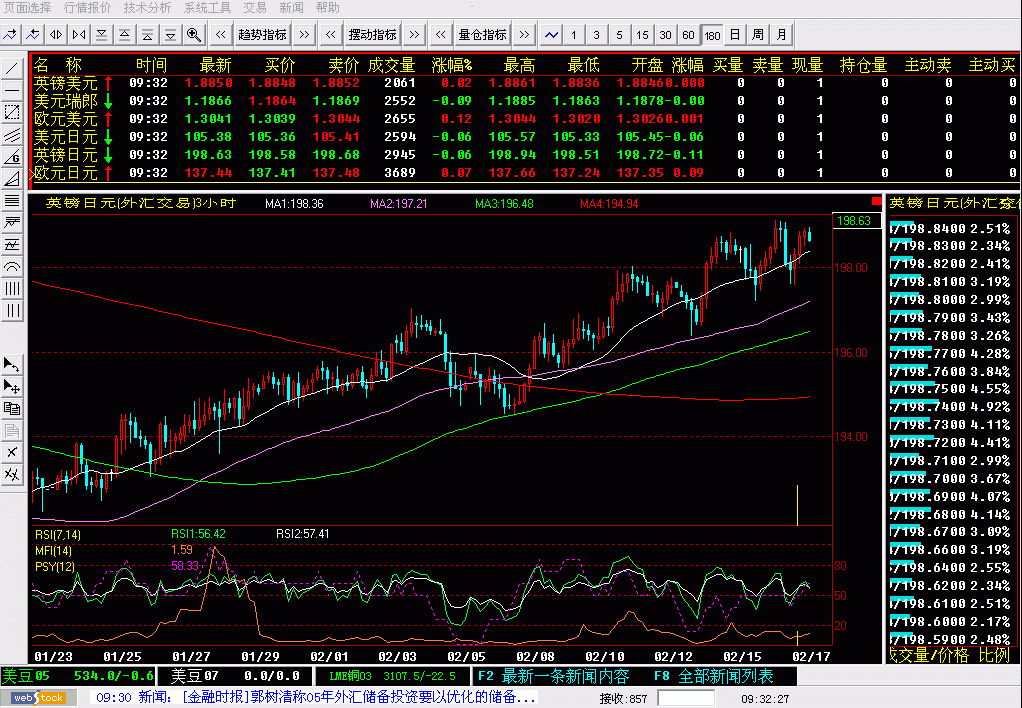Viewport: 1022px width, 708px height.
Task: Select the three vertical lines tool
Action: (x=12, y=311)
